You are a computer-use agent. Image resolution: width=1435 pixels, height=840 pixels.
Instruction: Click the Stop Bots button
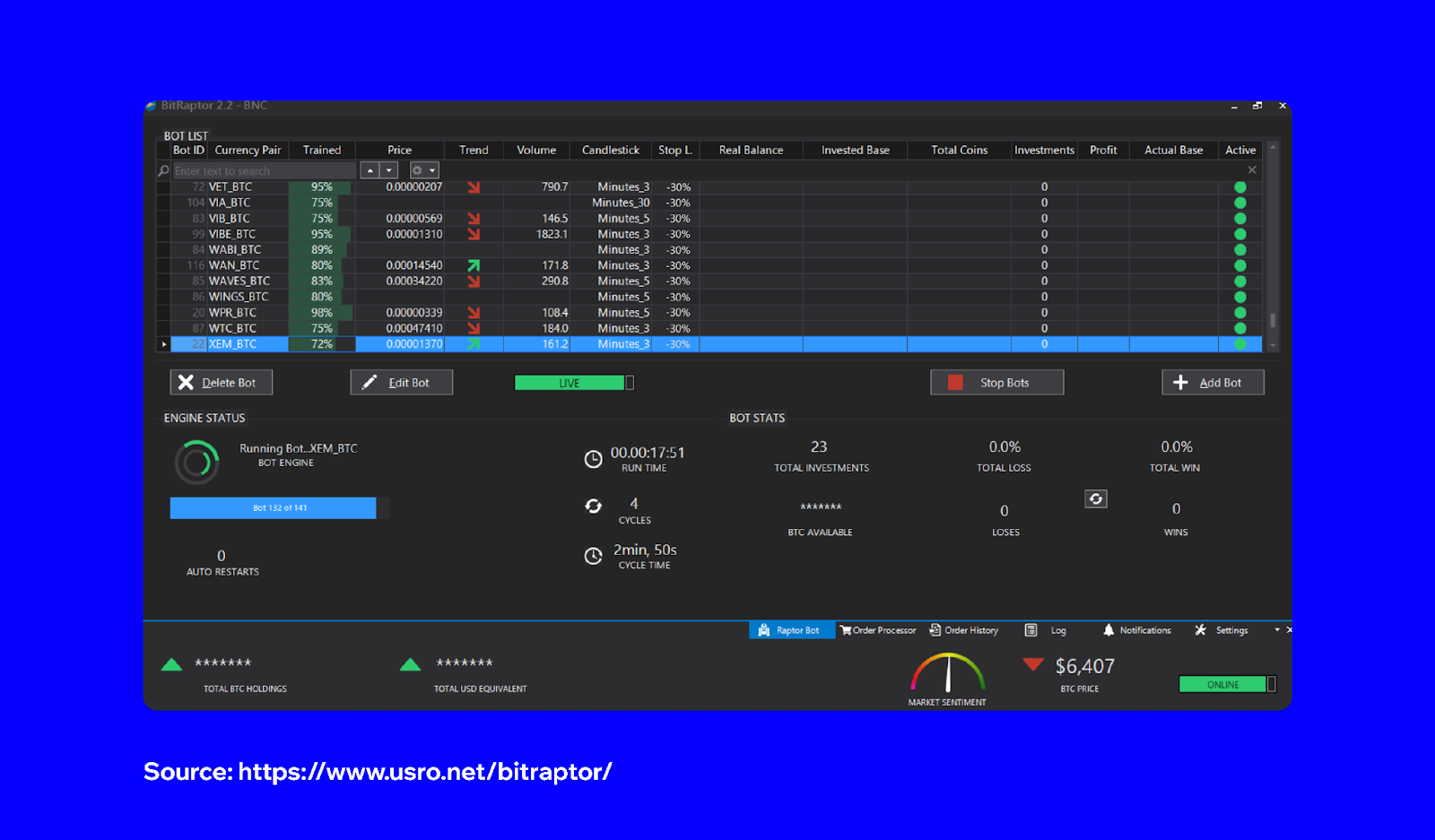996,382
